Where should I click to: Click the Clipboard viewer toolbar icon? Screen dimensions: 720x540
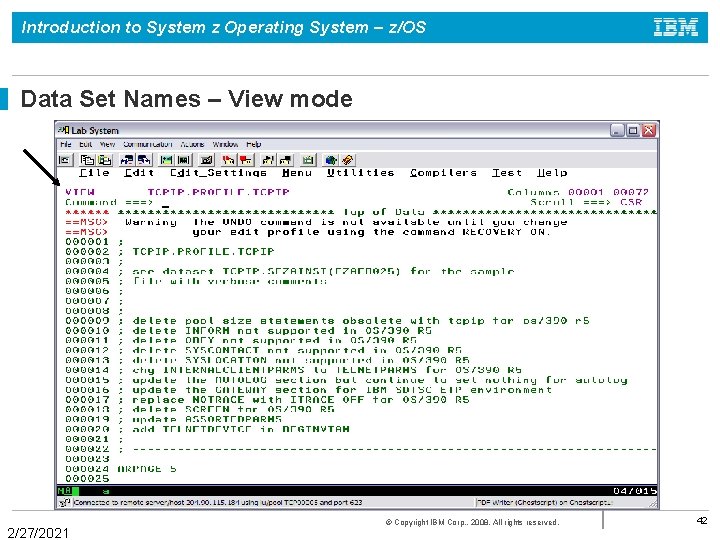coord(308,160)
